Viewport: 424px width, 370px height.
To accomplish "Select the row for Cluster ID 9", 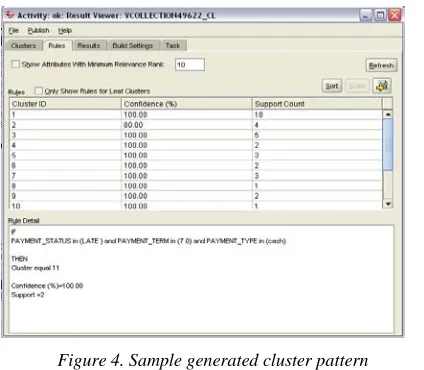I will click(x=196, y=196).
